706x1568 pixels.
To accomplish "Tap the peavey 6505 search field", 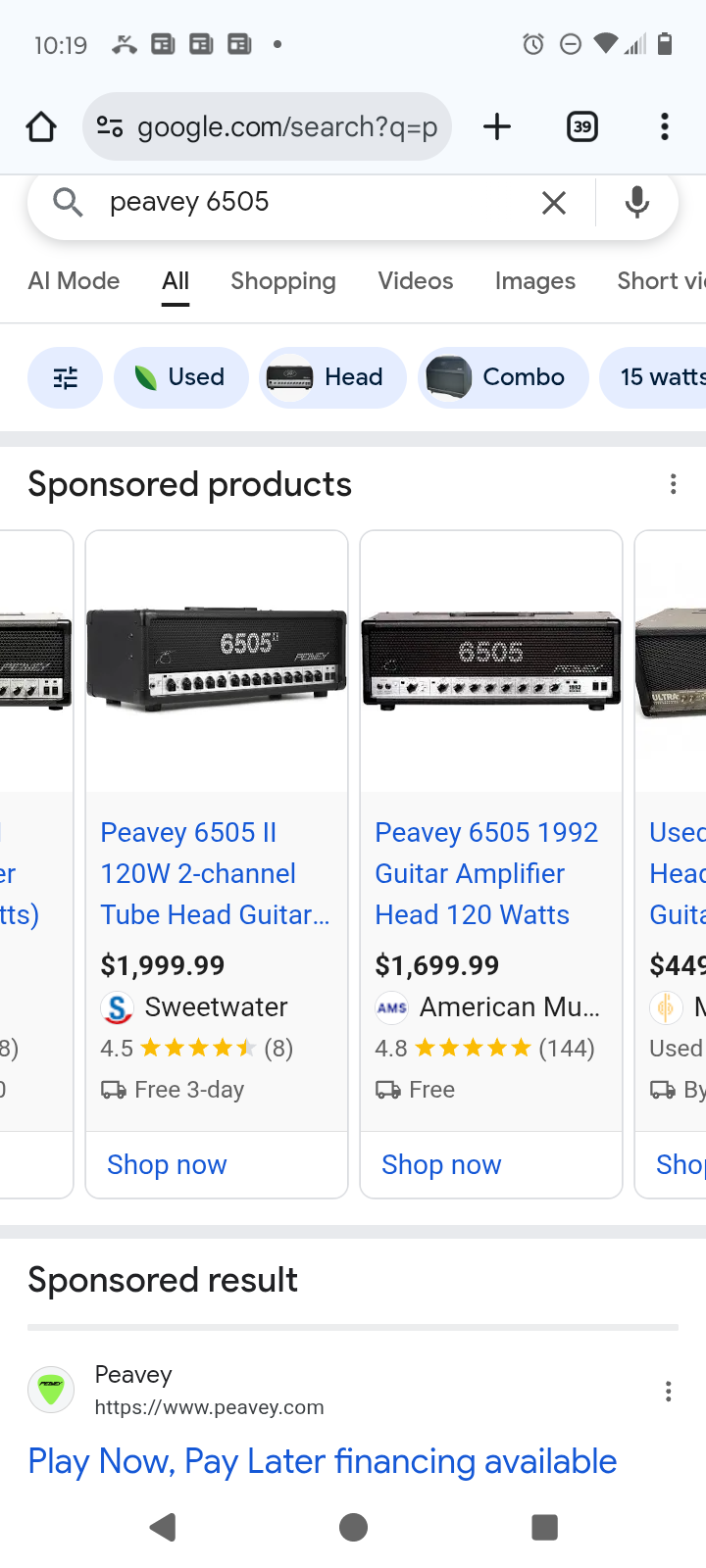I will (314, 202).
